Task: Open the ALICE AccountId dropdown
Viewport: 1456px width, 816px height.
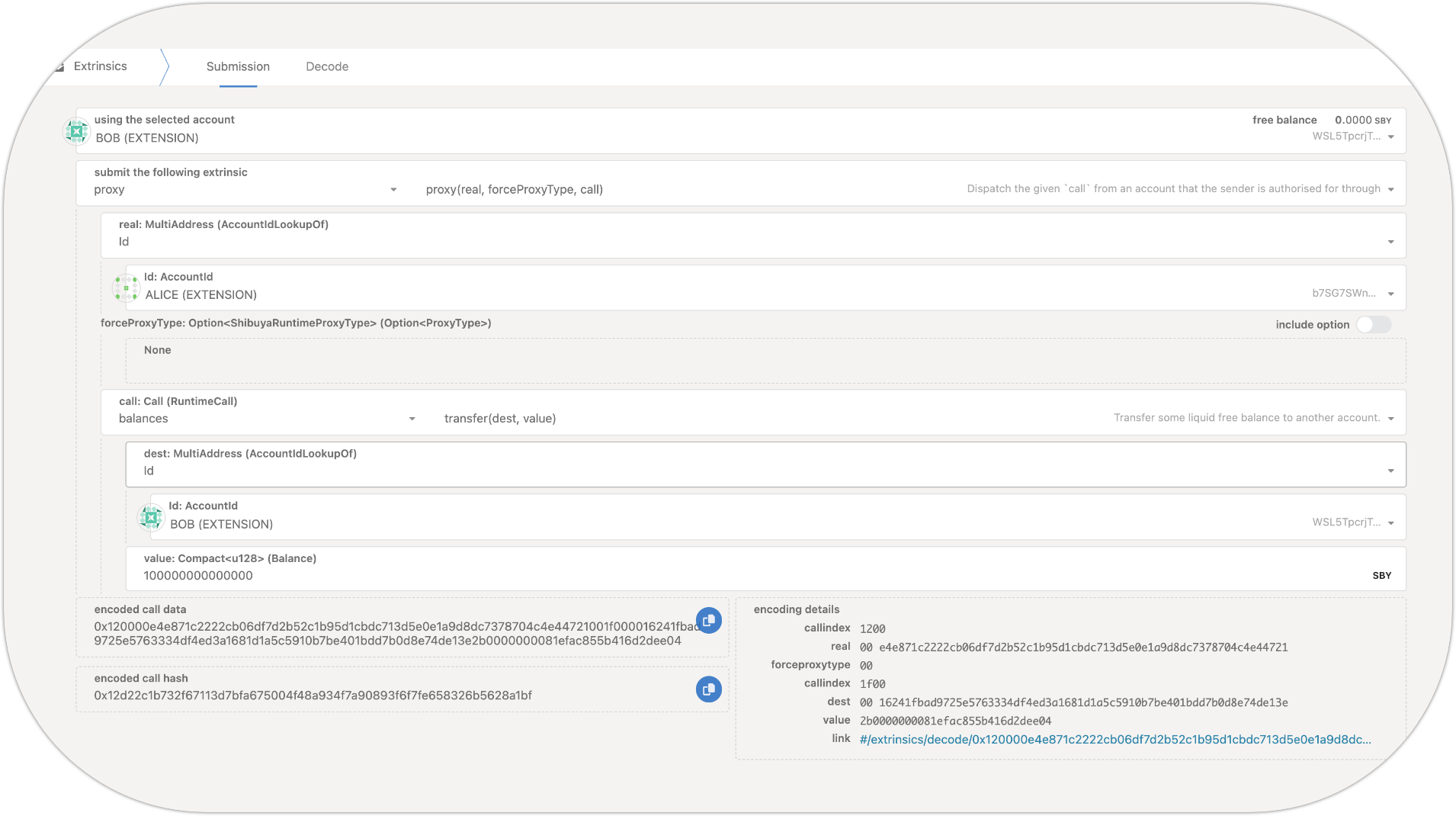Action: [x=1390, y=294]
